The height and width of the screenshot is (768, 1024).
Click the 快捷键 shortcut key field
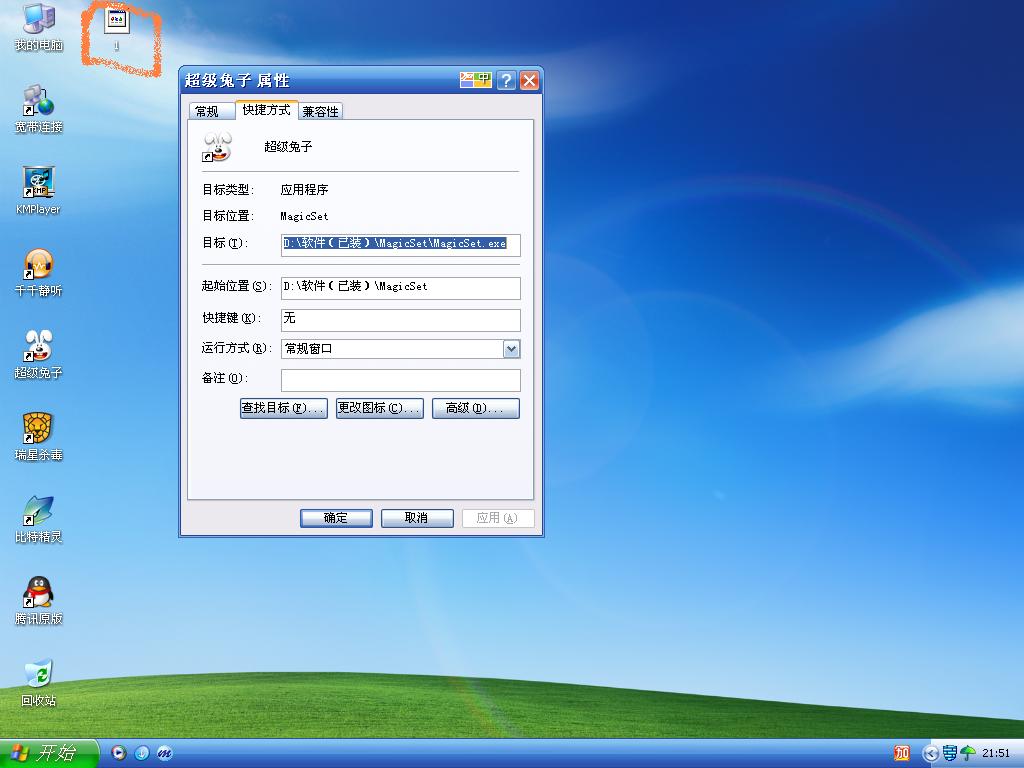400,319
